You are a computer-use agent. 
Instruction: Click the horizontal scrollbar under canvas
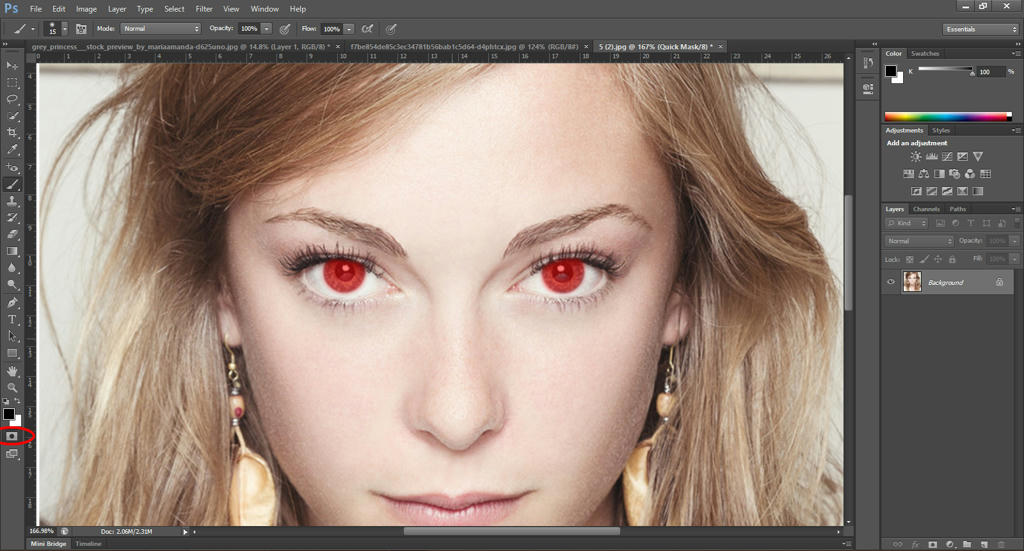[511, 531]
